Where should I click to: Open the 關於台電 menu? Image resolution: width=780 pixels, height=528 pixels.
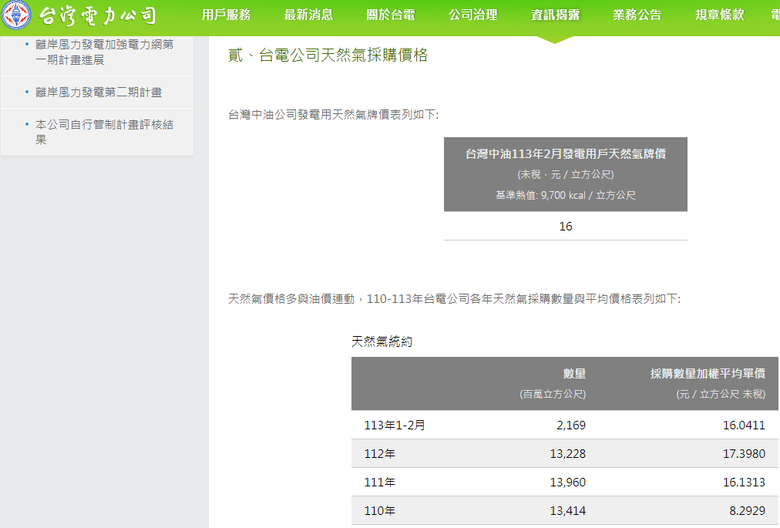[x=390, y=15]
